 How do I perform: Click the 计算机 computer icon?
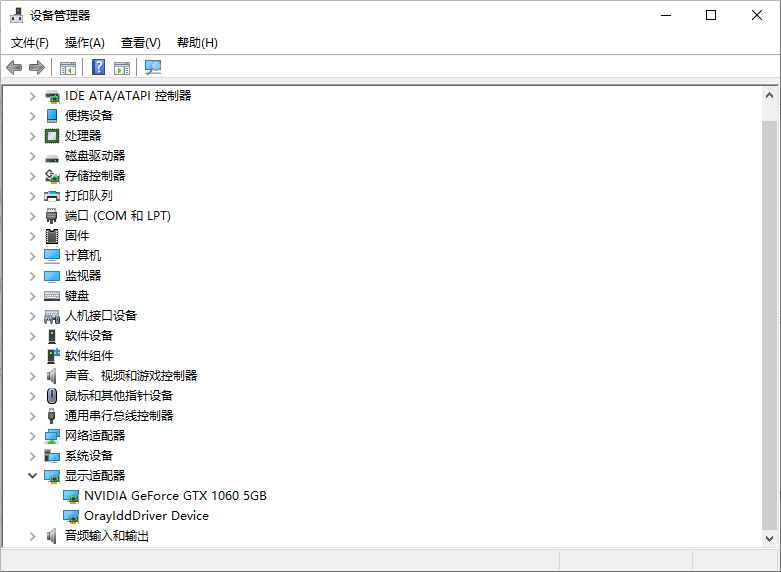click(x=52, y=256)
